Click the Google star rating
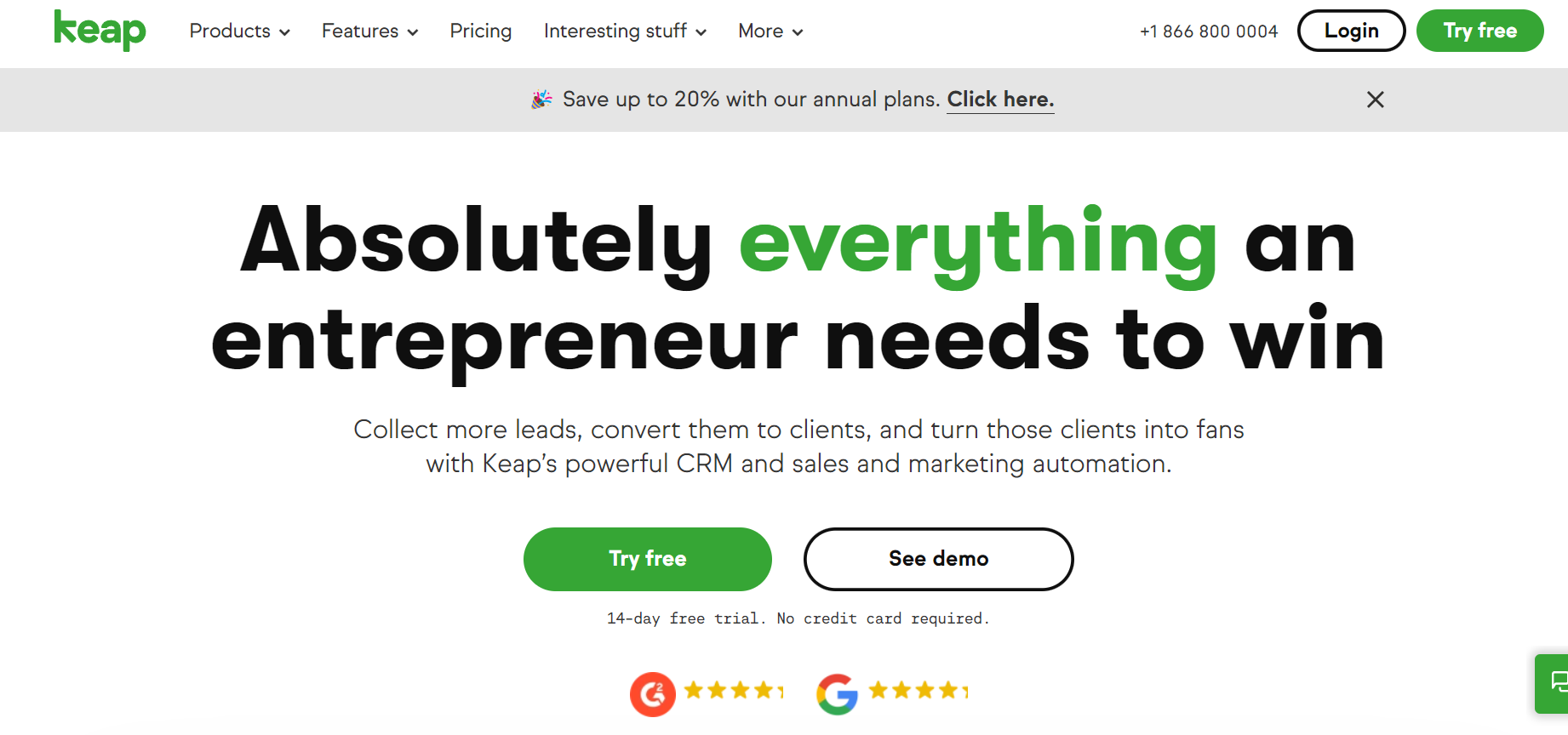 (x=918, y=690)
